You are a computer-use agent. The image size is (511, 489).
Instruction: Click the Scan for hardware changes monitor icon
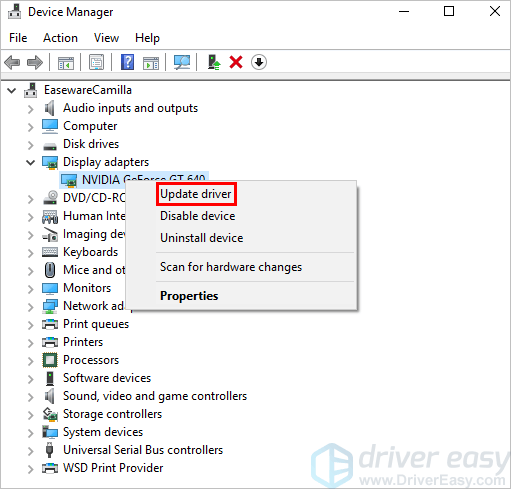point(182,62)
